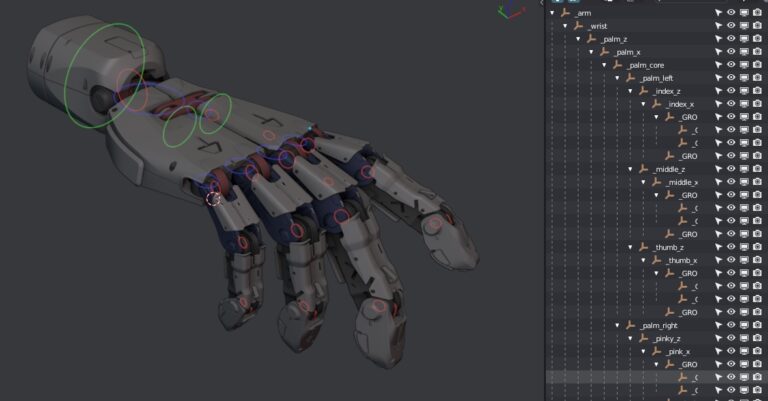Image resolution: width=768 pixels, height=401 pixels.
Task: Disable render camera icon for _pinky_z
Action: click(x=757, y=338)
